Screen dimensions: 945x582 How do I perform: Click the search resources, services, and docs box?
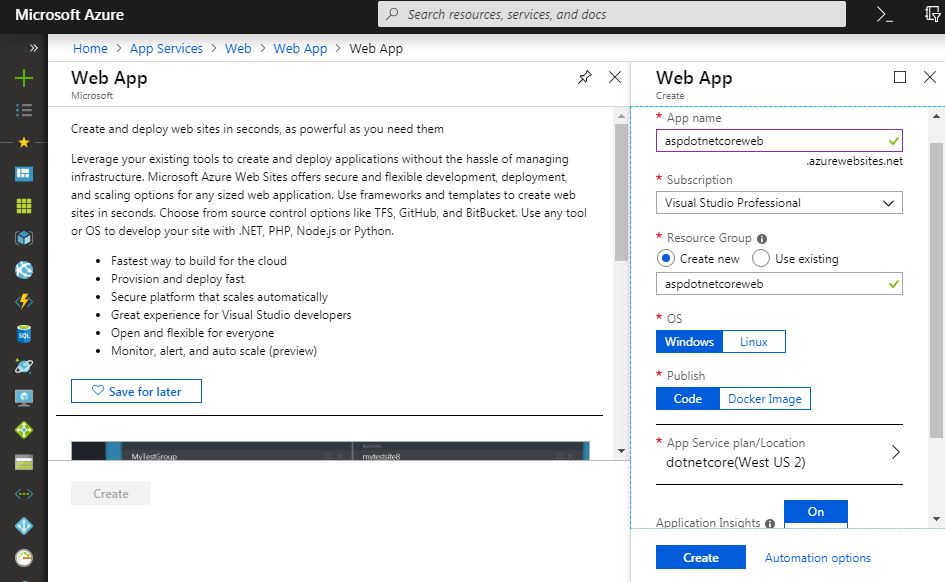click(x=612, y=14)
